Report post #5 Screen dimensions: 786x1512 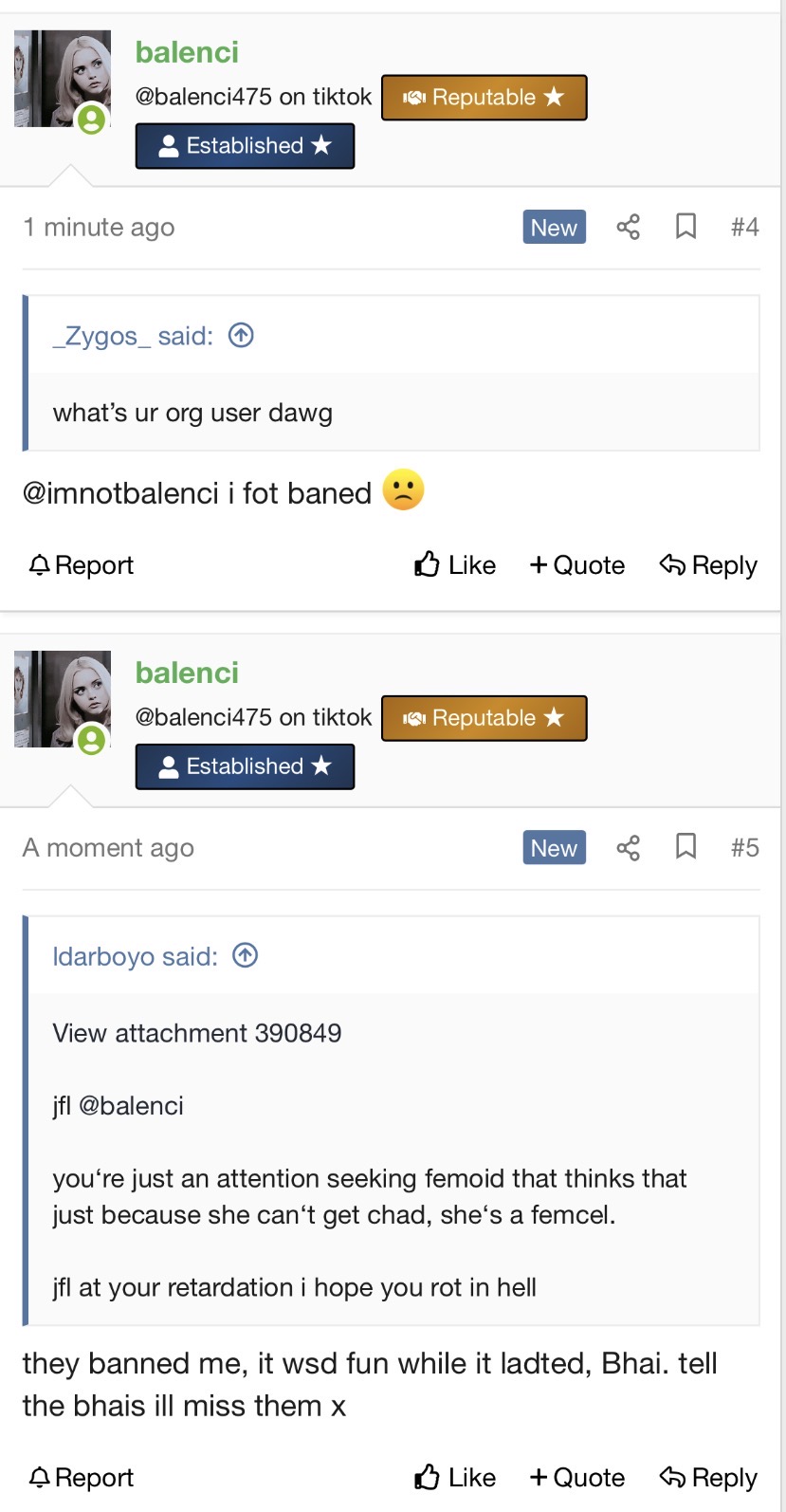click(x=82, y=1478)
